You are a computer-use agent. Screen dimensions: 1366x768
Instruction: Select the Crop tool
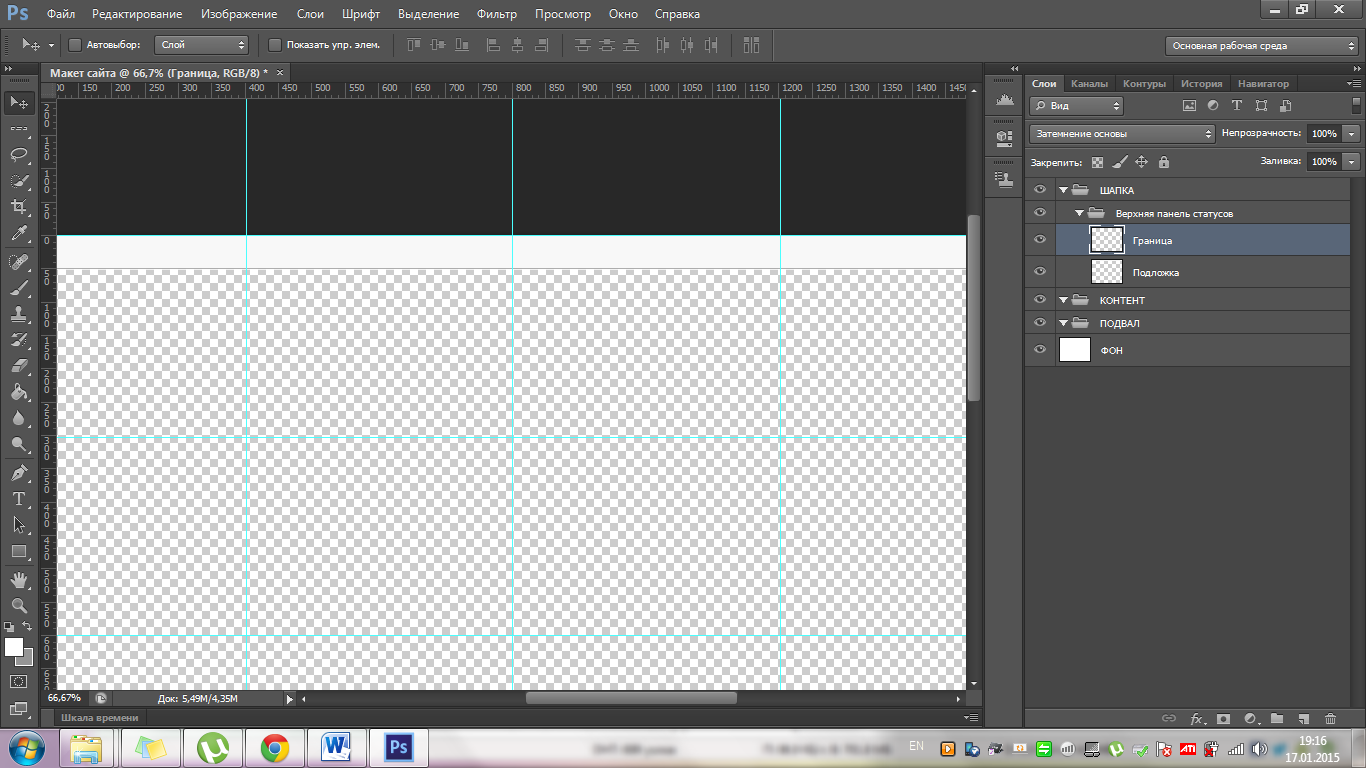pyautogui.click(x=18, y=207)
